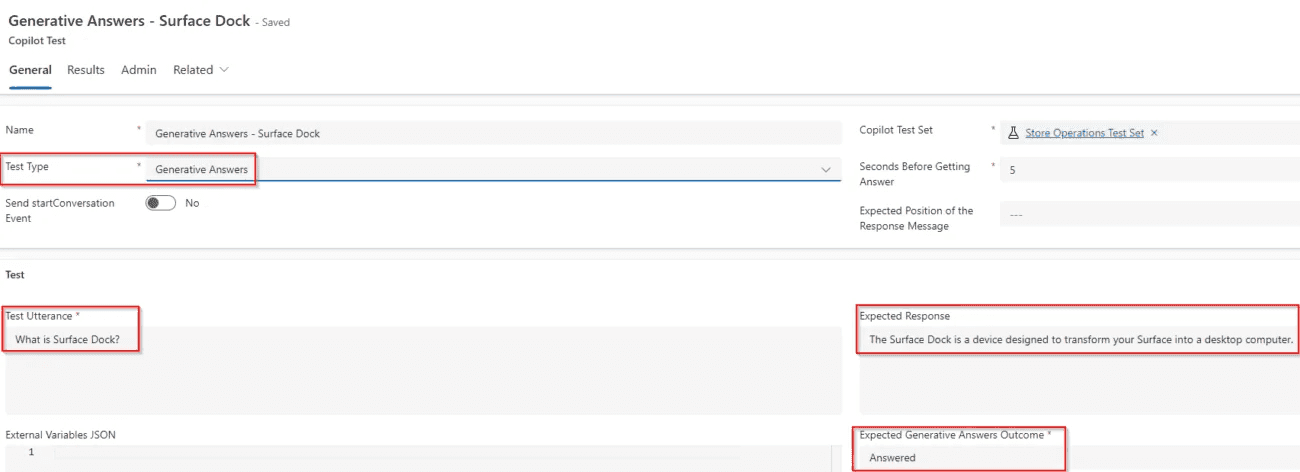The width and height of the screenshot is (1300, 472).
Task: Switch to the Results tab
Action: (x=86, y=70)
